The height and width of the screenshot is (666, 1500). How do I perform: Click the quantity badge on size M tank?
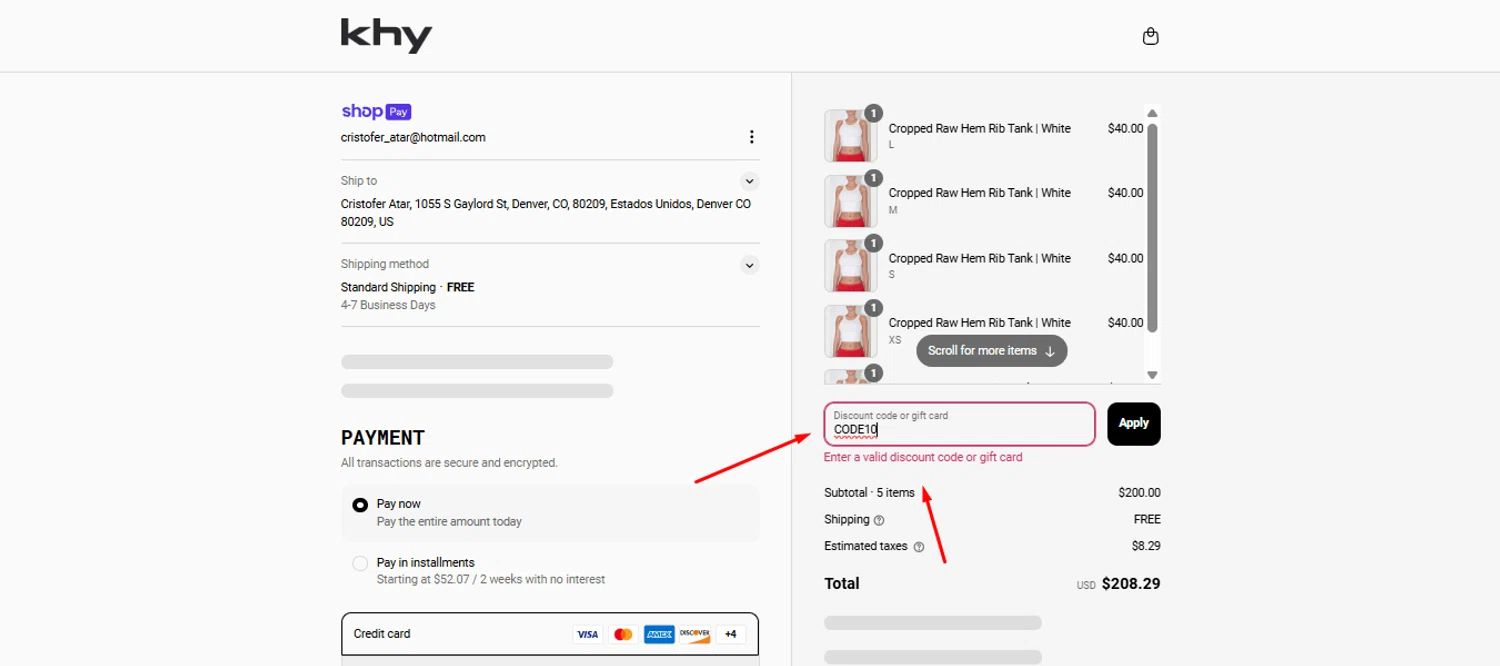[873, 178]
